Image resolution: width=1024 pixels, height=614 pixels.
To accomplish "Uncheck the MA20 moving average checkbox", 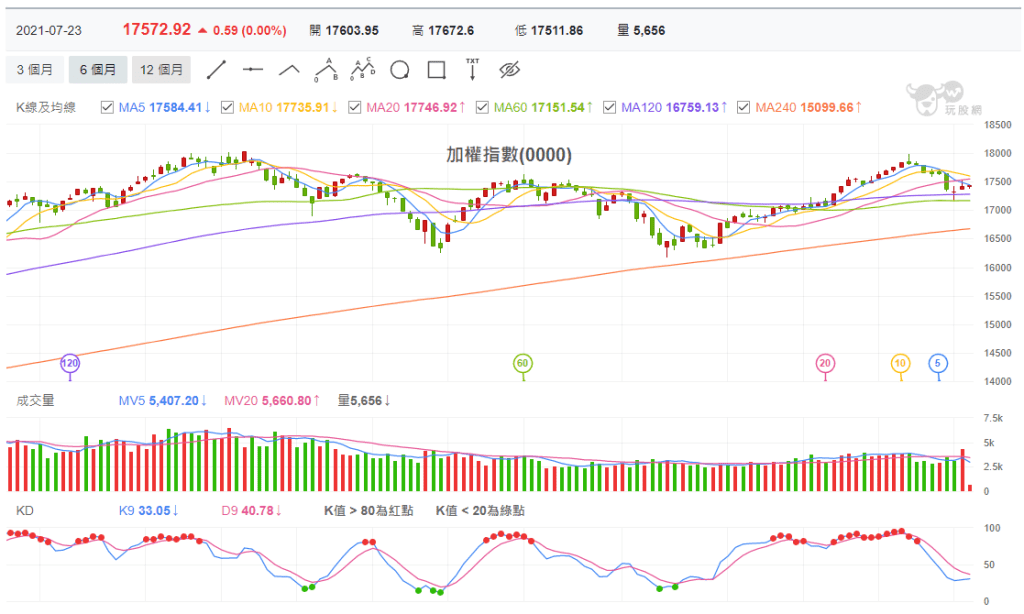I will pos(353,107).
